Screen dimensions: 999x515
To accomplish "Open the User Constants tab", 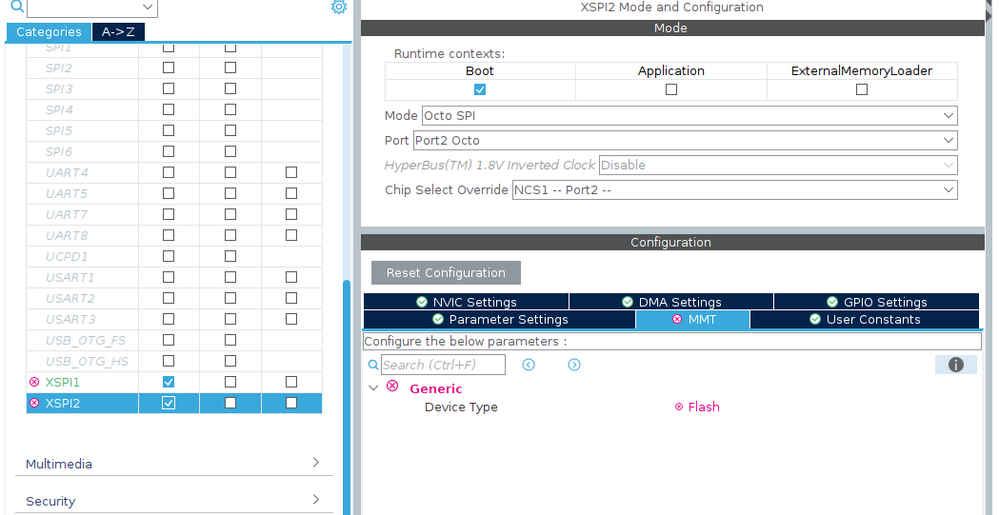I will click(x=865, y=319).
